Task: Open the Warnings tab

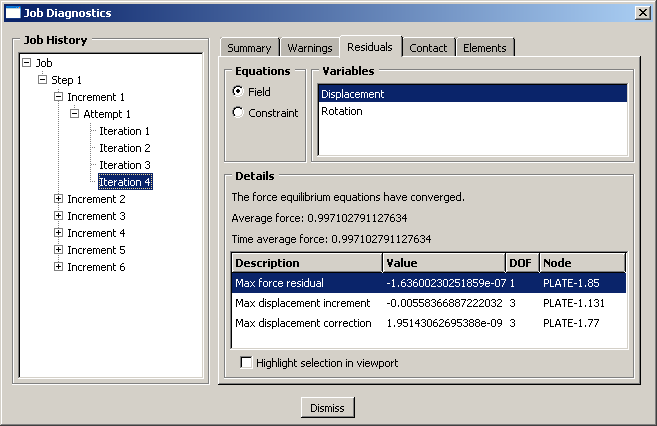Action: click(x=309, y=48)
